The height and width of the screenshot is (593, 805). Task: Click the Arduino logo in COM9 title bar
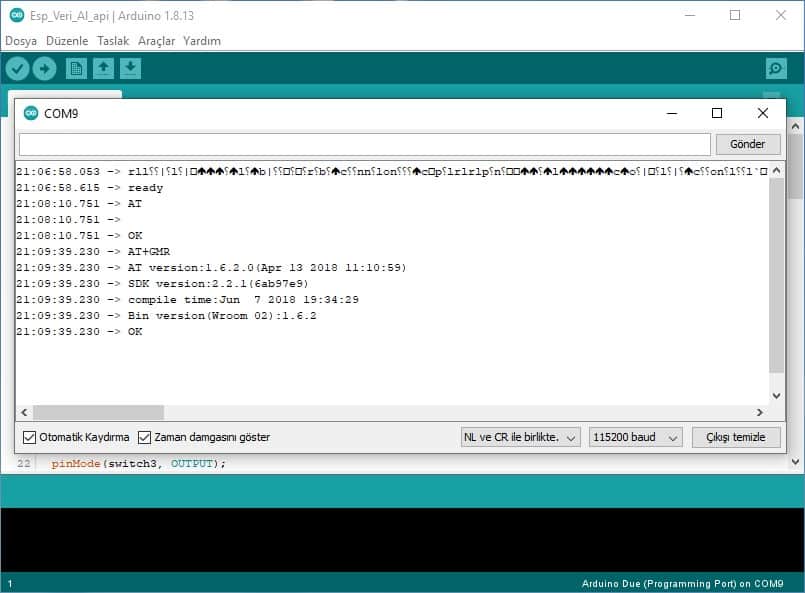click(x=31, y=113)
